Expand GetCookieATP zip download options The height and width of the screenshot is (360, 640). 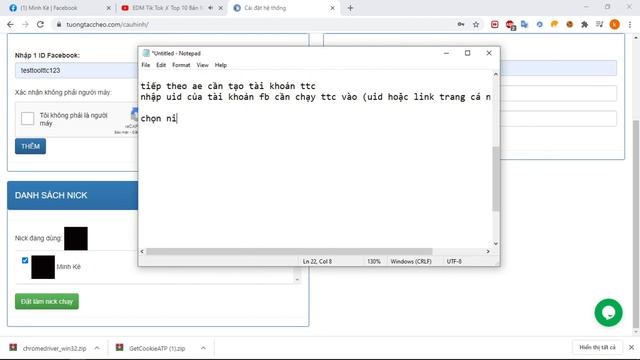203,348
